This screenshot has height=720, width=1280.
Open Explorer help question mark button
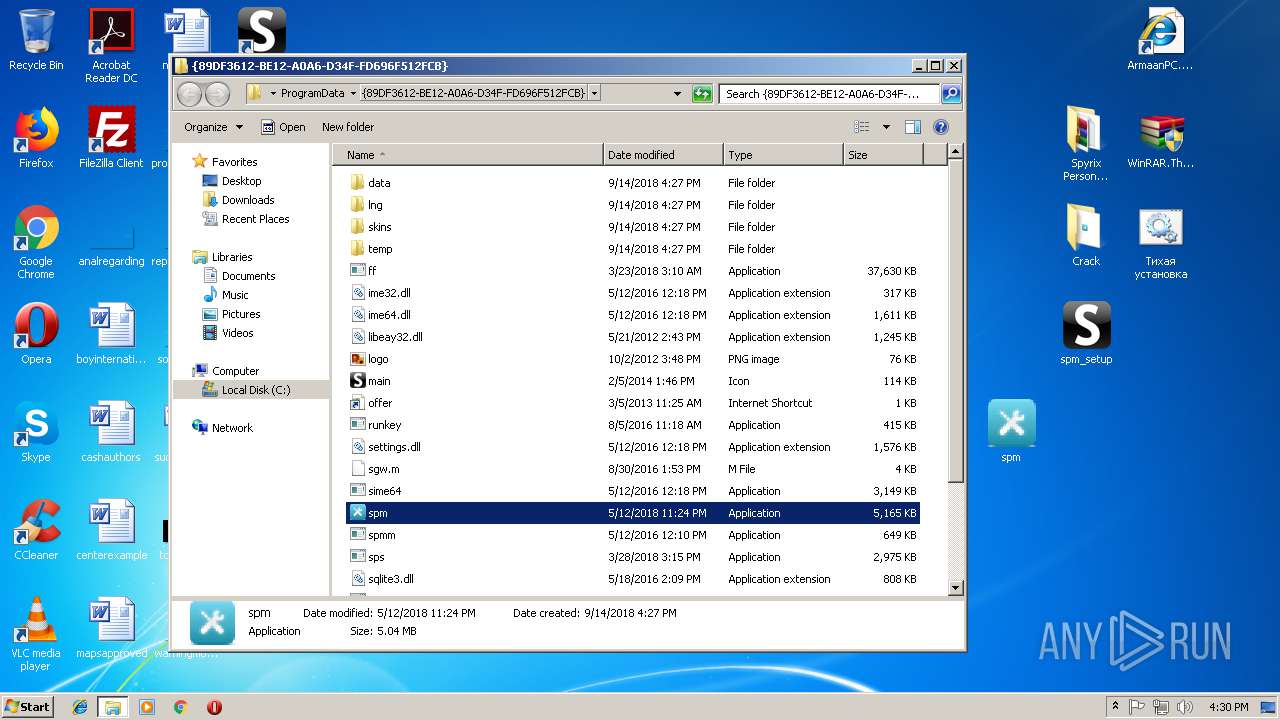point(940,127)
